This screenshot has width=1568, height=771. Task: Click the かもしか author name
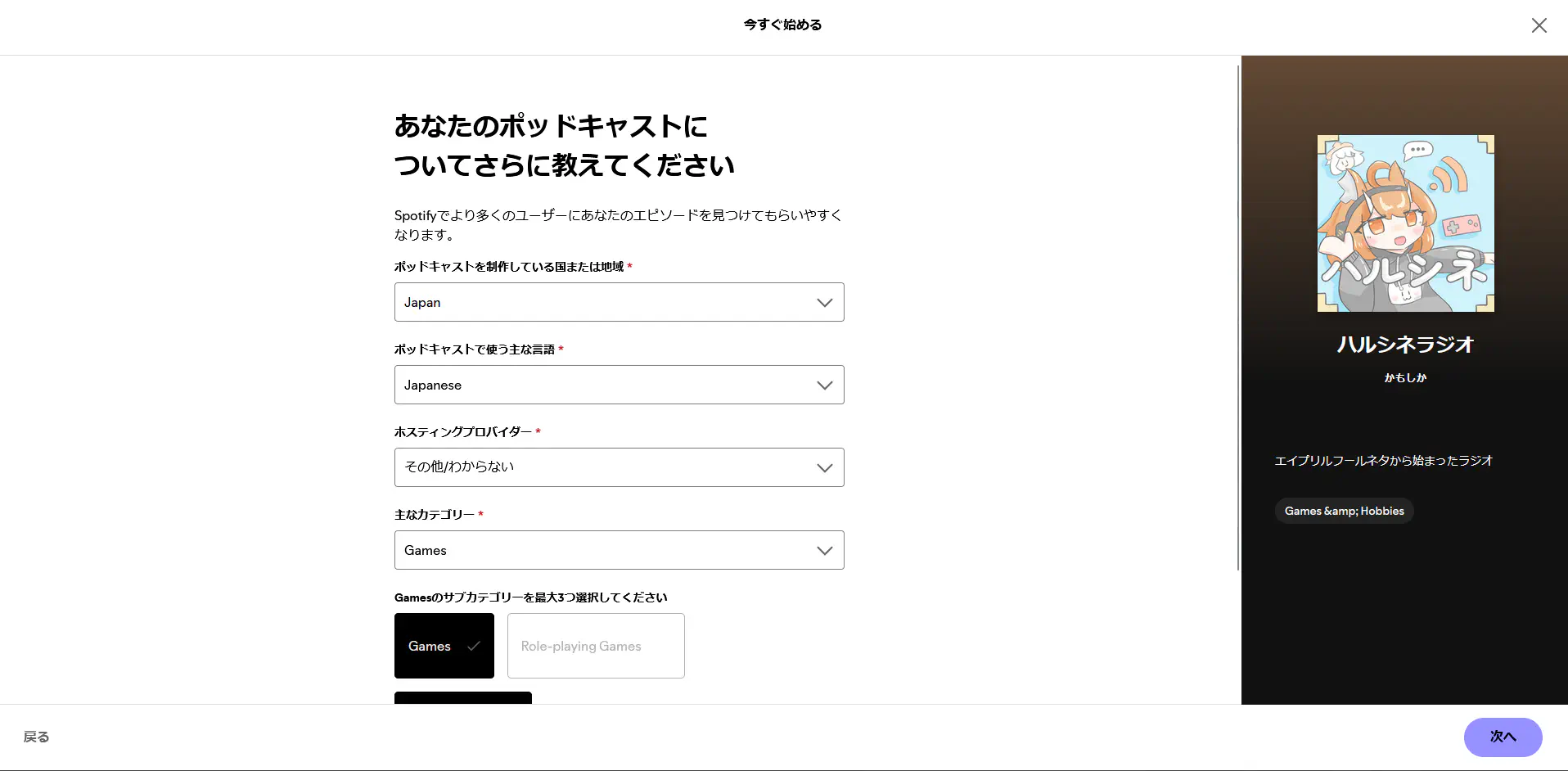(1405, 377)
